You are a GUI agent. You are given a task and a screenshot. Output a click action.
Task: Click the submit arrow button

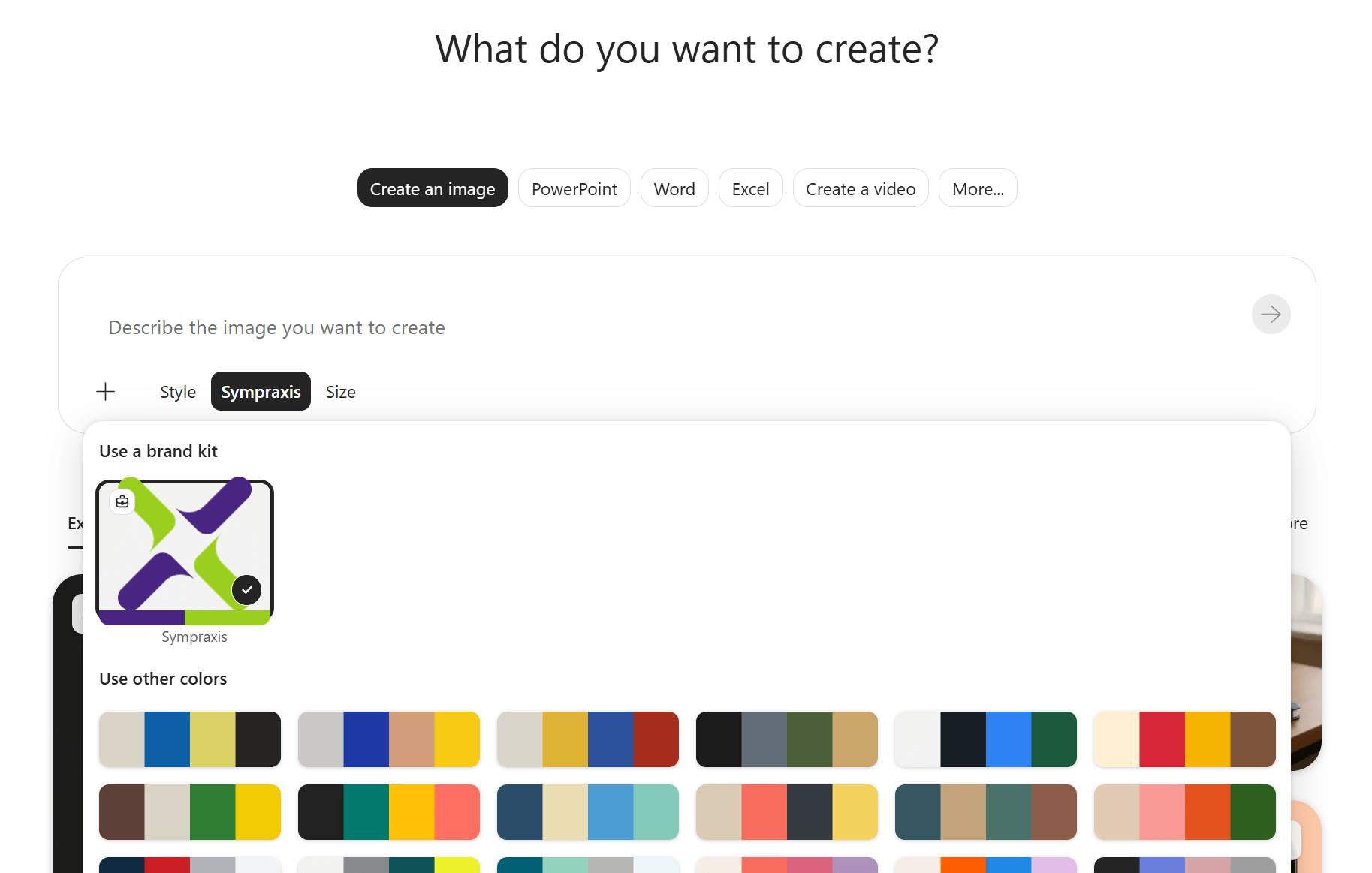[1271, 314]
